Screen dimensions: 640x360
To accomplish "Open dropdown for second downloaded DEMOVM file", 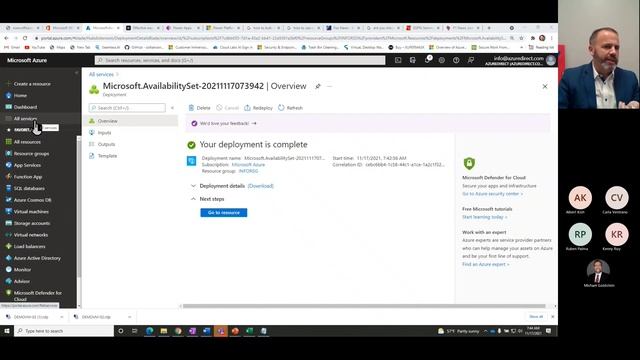I will pyautogui.click(x=129, y=317).
